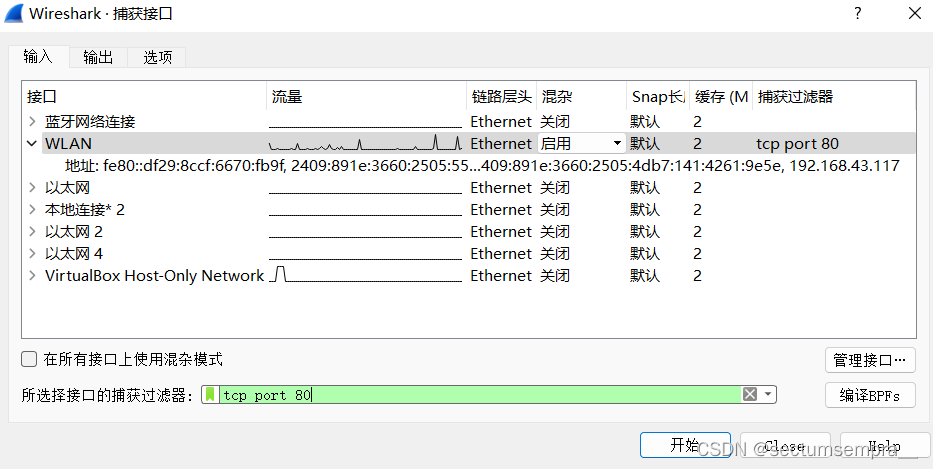Click the 管理接口 button
Image resolution: width=933 pixels, height=469 pixels.
(x=870, y=360)
